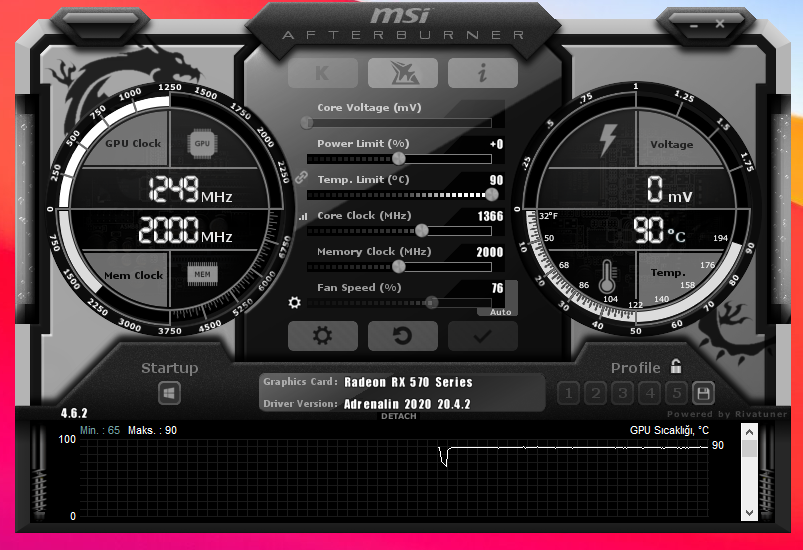Toggle the fan speed Auto button

(500, 312)
